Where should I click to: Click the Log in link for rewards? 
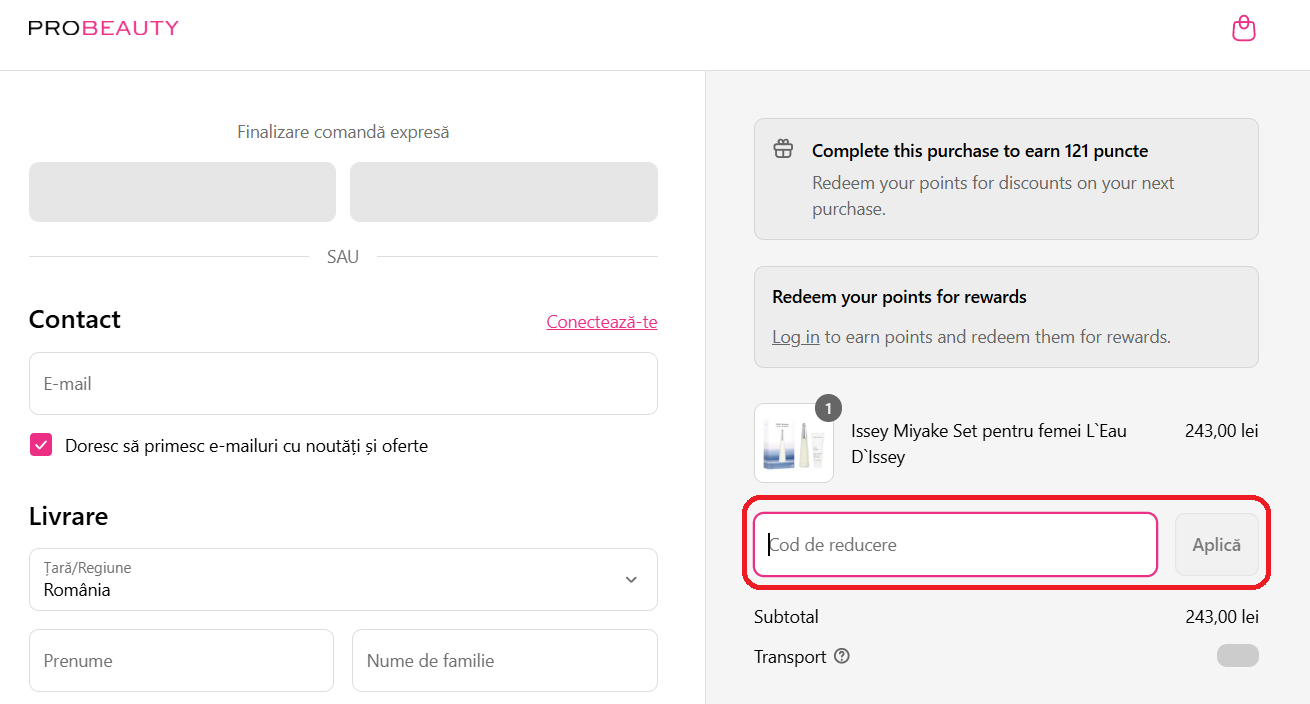pyautogui.click(x=795, y=337)
